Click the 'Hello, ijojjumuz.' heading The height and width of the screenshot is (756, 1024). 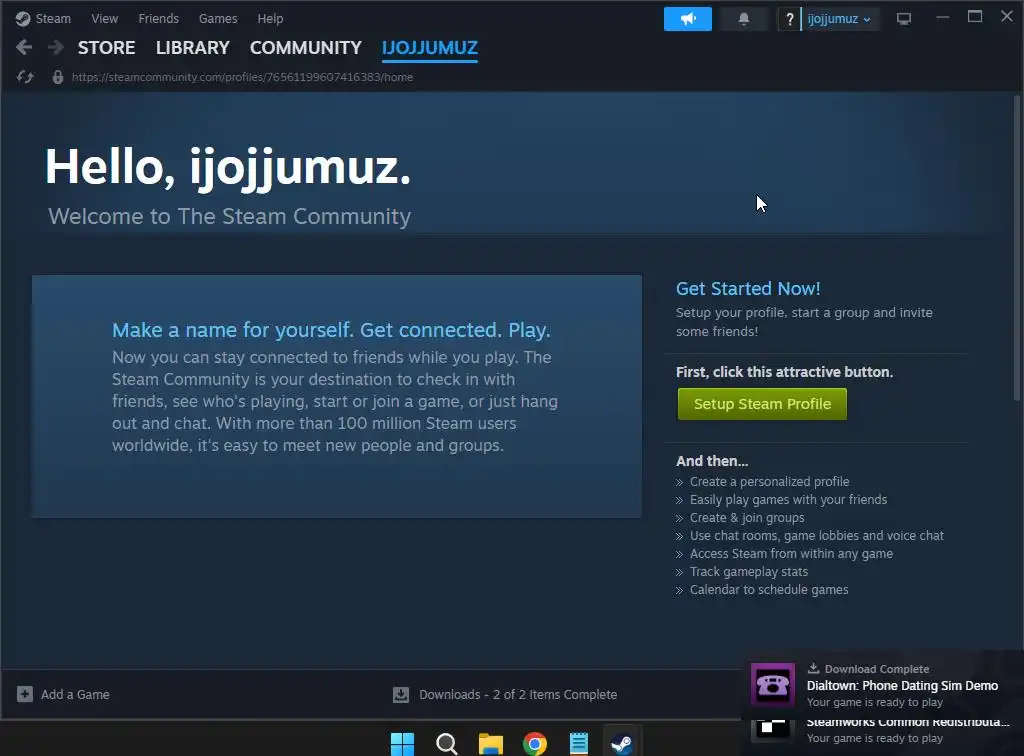228,167
